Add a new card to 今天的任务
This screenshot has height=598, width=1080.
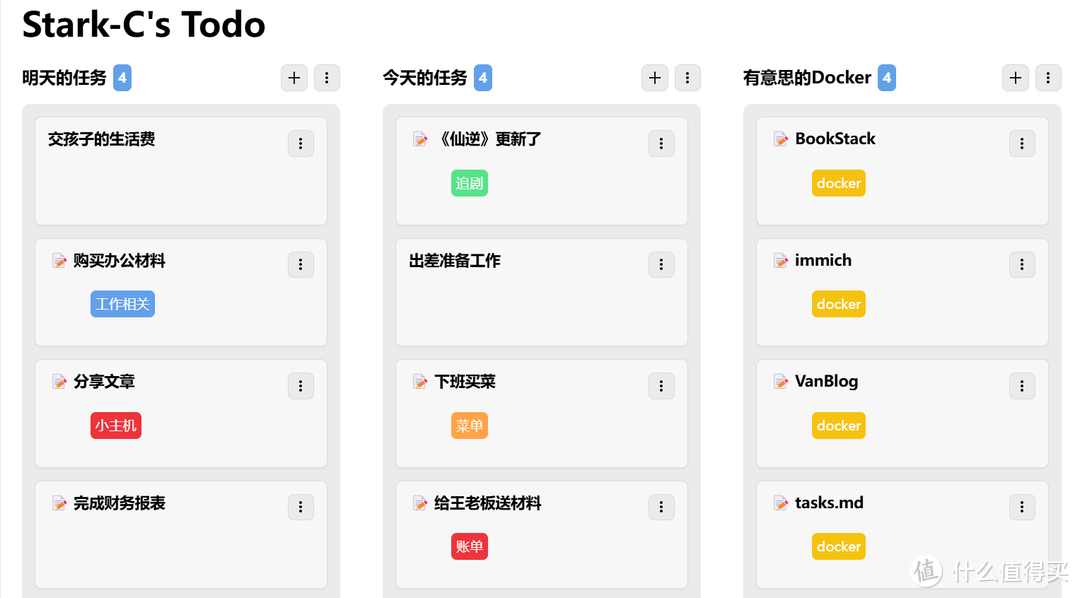pos(654,78)
